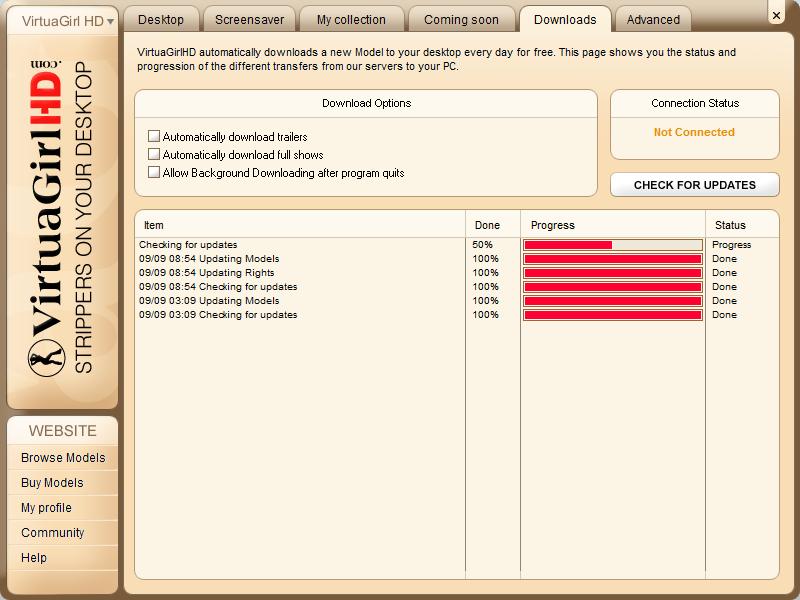Select '09/09 03:09 Checking for updates' row
This screenshot has height=600, width=800.
point(457,315)
